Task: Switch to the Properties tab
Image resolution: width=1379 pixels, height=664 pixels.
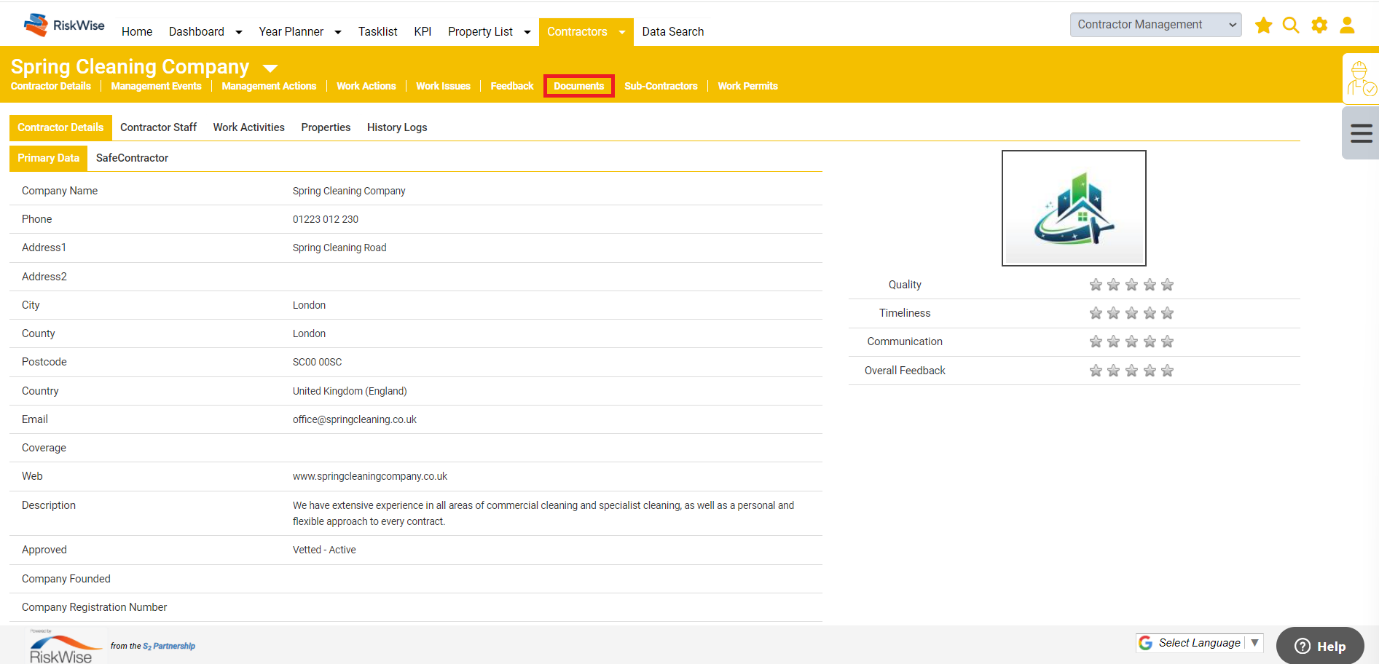Action: (x=326, y=128)
